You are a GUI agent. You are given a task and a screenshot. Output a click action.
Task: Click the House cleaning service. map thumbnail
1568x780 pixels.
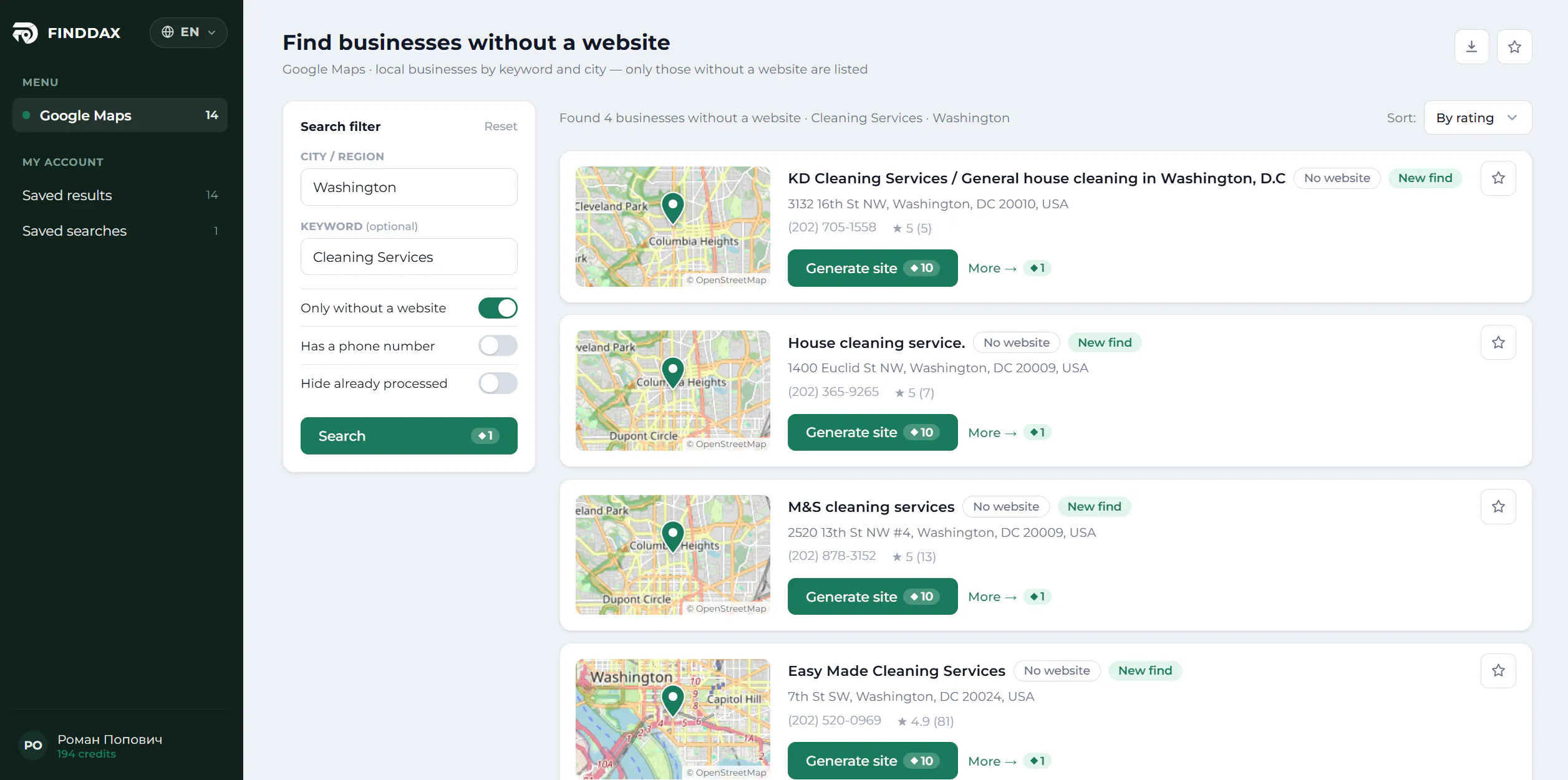672,390
